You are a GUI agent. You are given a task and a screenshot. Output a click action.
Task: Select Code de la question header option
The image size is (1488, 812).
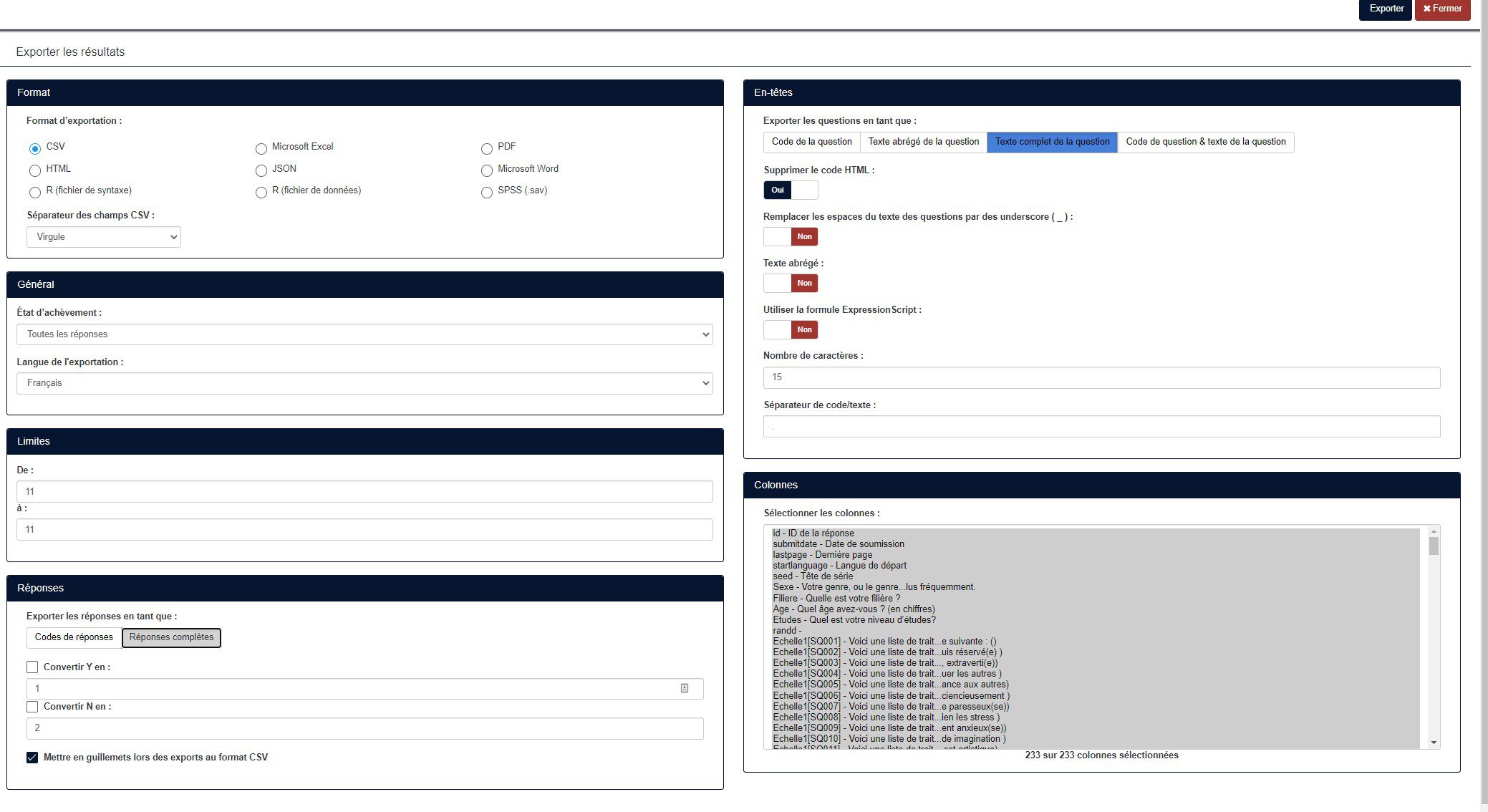(812, 142)
